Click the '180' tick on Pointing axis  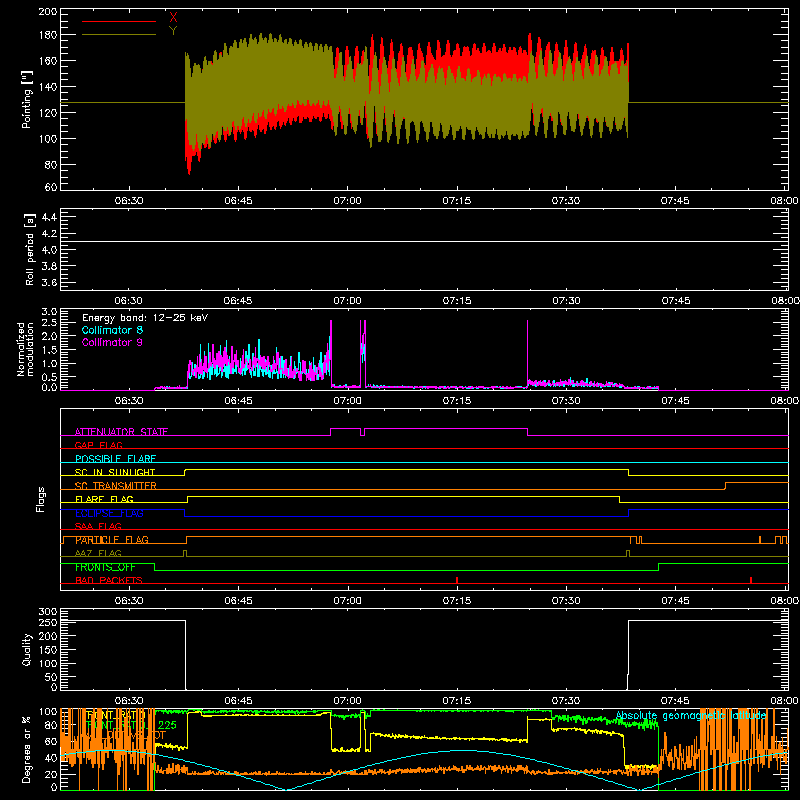[x=47, y=35]
